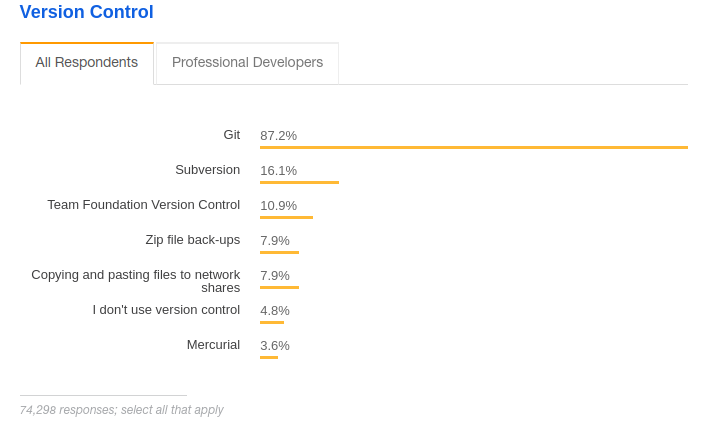718x441 pixels.
Task: Click the Zip file back-ups bar
Action: (x=279, y=253)
